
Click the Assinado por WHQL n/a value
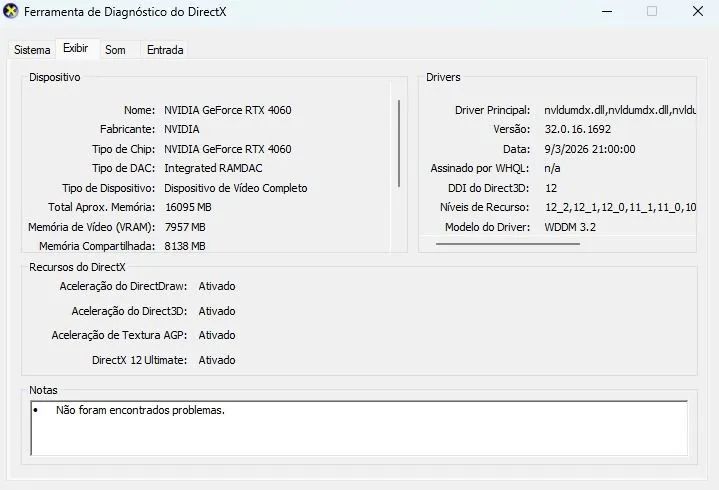point(552,168)
